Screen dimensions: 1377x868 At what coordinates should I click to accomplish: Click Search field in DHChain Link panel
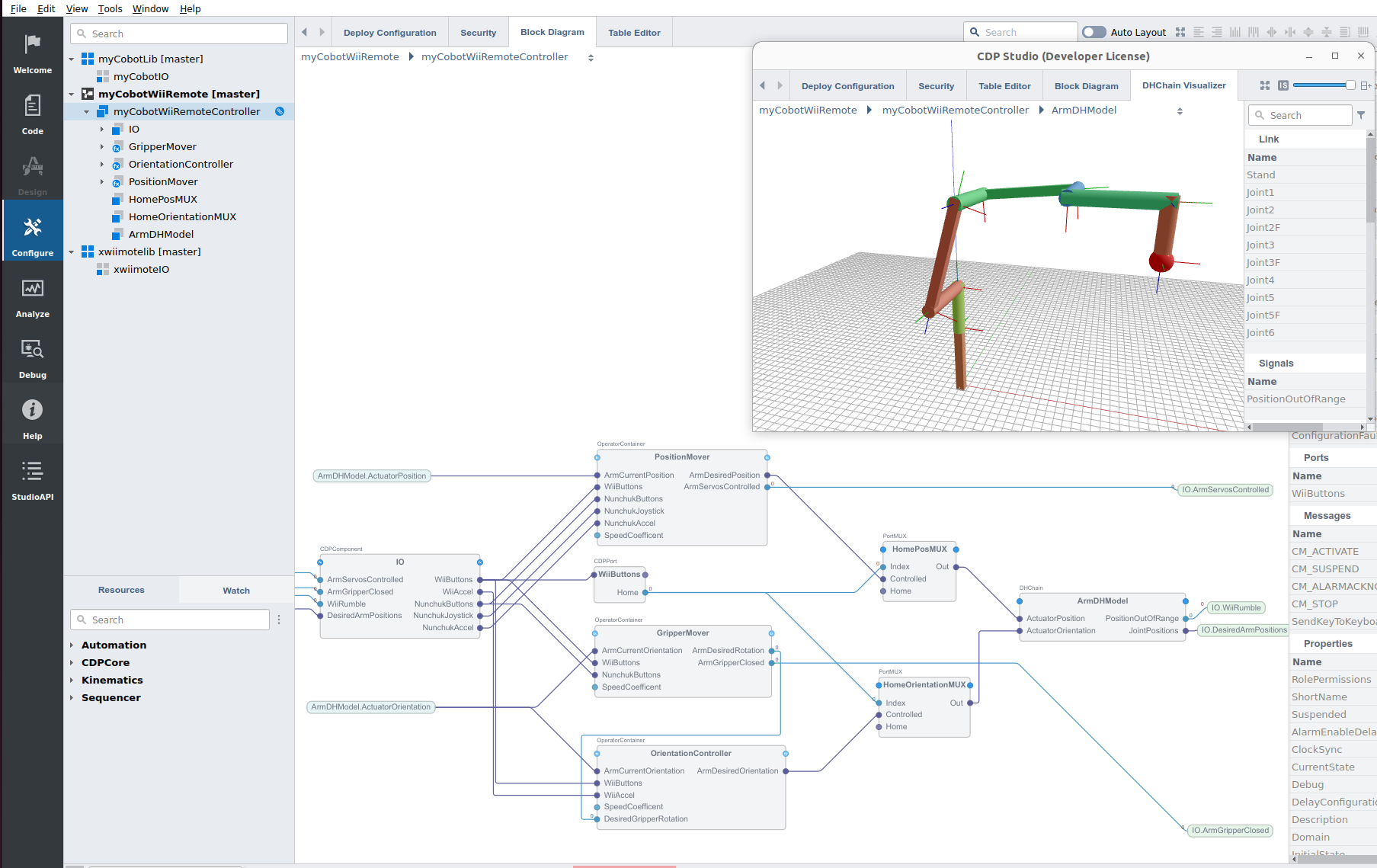1300,115
